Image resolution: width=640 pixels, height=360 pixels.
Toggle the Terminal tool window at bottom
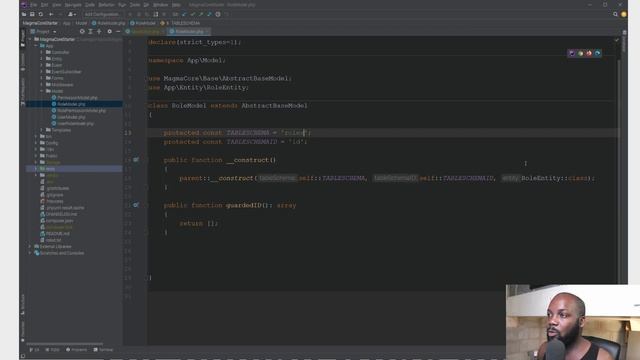103,350
